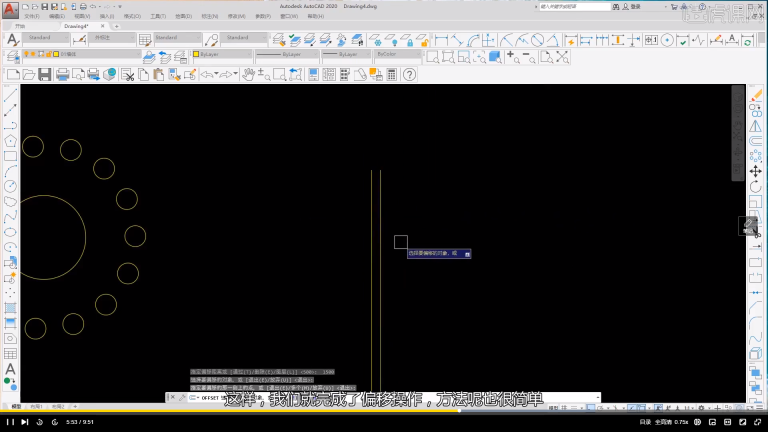Screen dimensions: 768x432
Task: Click the Zoom Out minus icon
Action: pyautogui.click(x=528, y=57)
